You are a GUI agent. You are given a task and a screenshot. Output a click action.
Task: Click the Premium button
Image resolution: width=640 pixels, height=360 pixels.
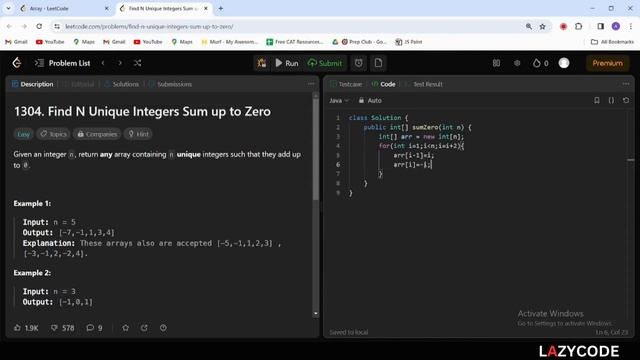point(607,63)
